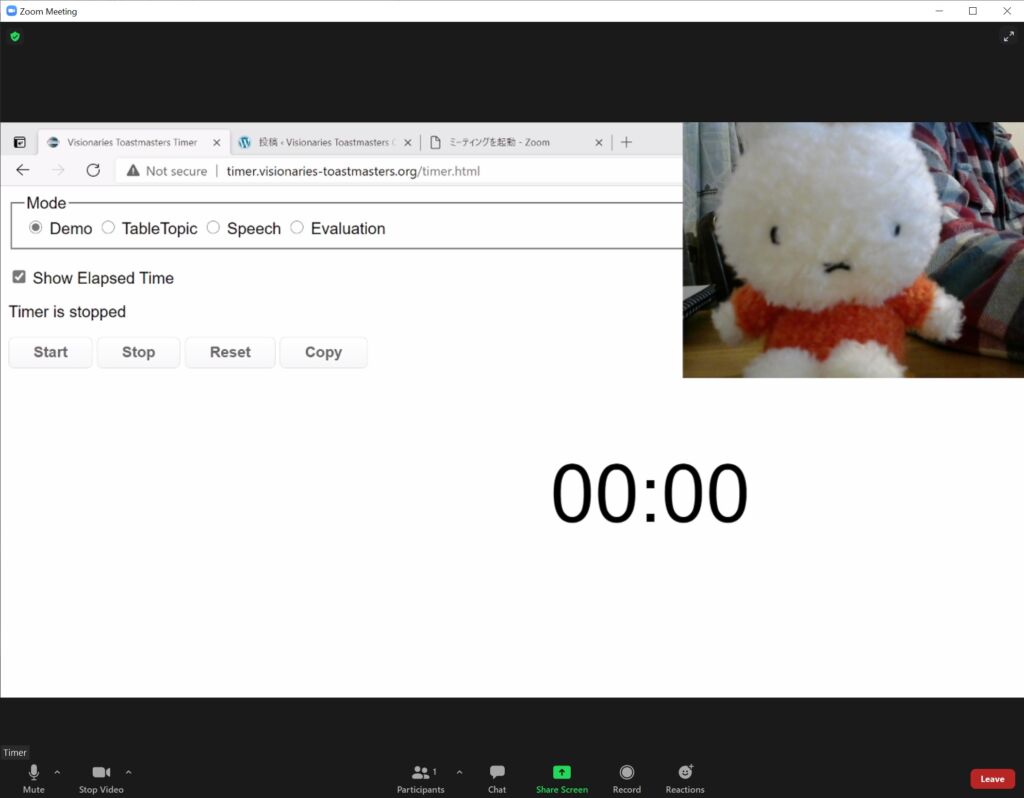Click the 00:00 timer display
The height and width of the screenshot is (798, 1024).
click(650, 493)
